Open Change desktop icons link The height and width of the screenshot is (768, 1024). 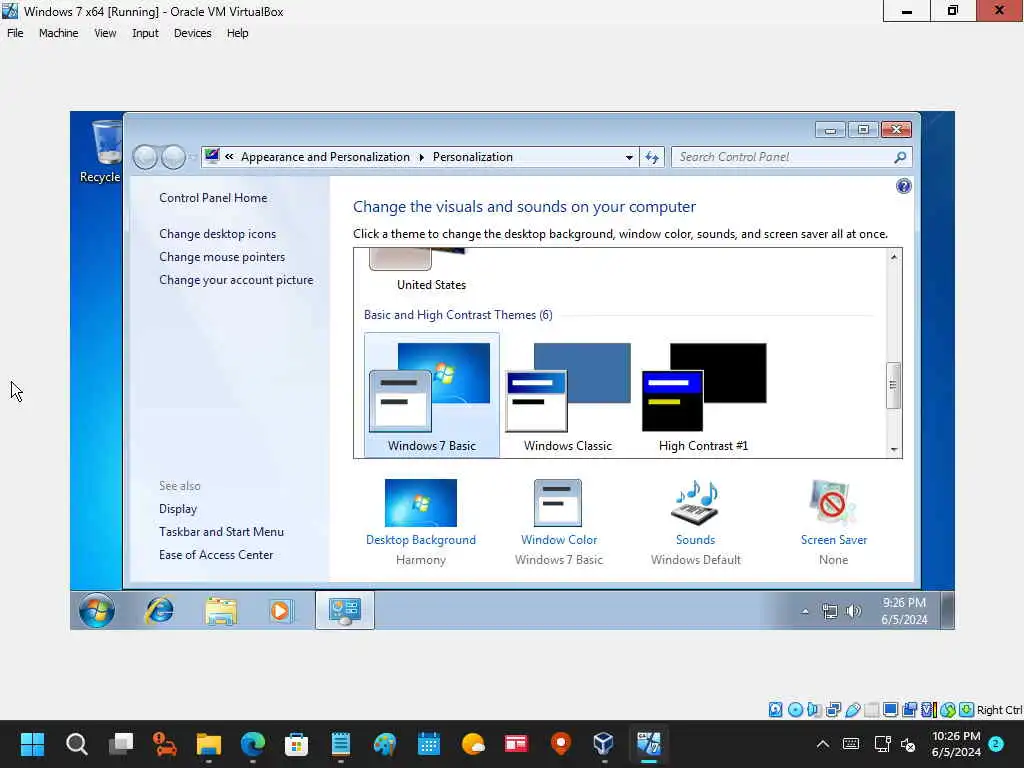217,234
